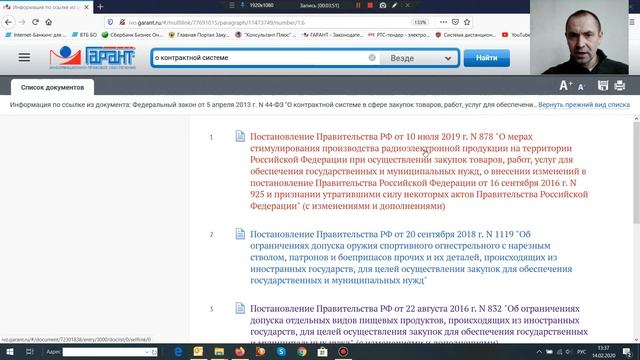Open the Garant hamburger menu
Screen dimensions: 640x360
[24, 58]
